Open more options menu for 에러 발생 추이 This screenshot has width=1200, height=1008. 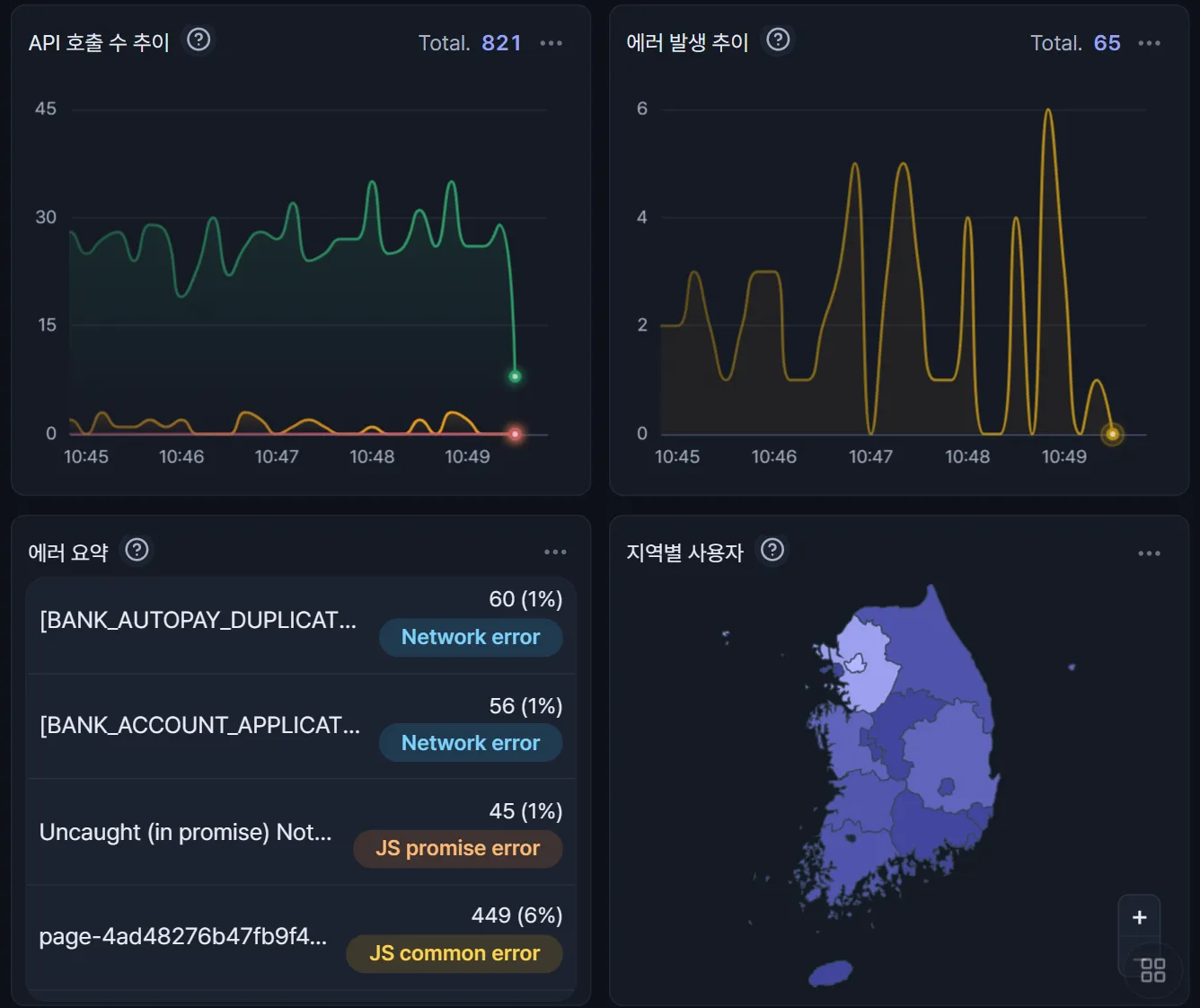tap(1149, 43)
